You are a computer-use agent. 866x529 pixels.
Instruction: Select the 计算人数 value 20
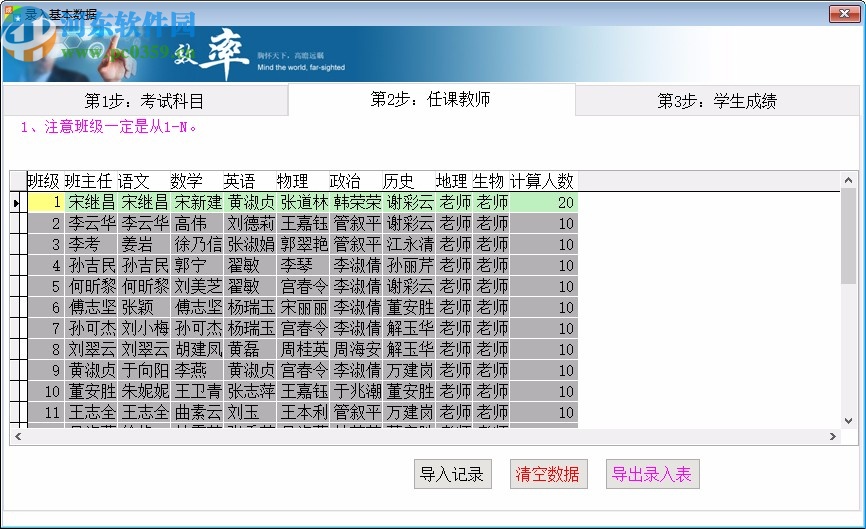[x=544, y=203]
